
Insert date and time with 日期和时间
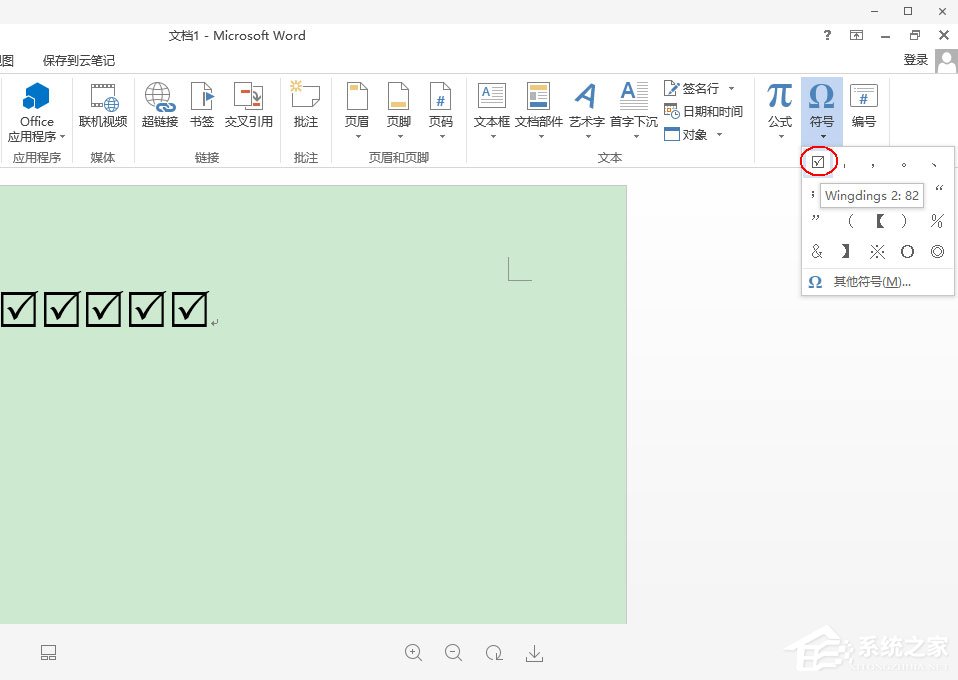coord(707,111)
